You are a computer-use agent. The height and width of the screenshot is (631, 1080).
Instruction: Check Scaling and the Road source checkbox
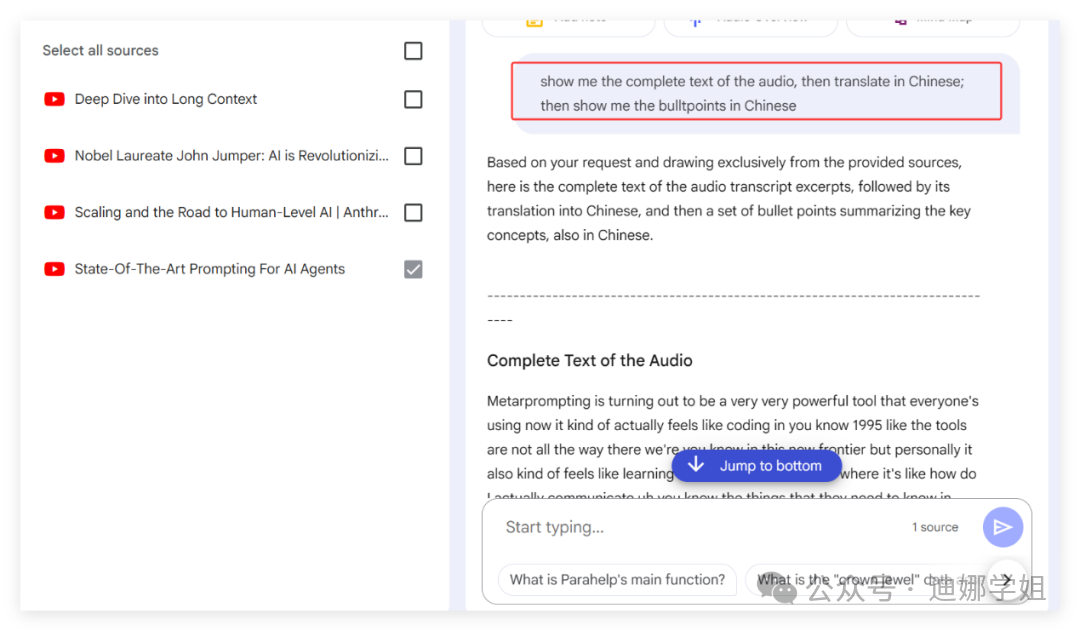point(413,212)
